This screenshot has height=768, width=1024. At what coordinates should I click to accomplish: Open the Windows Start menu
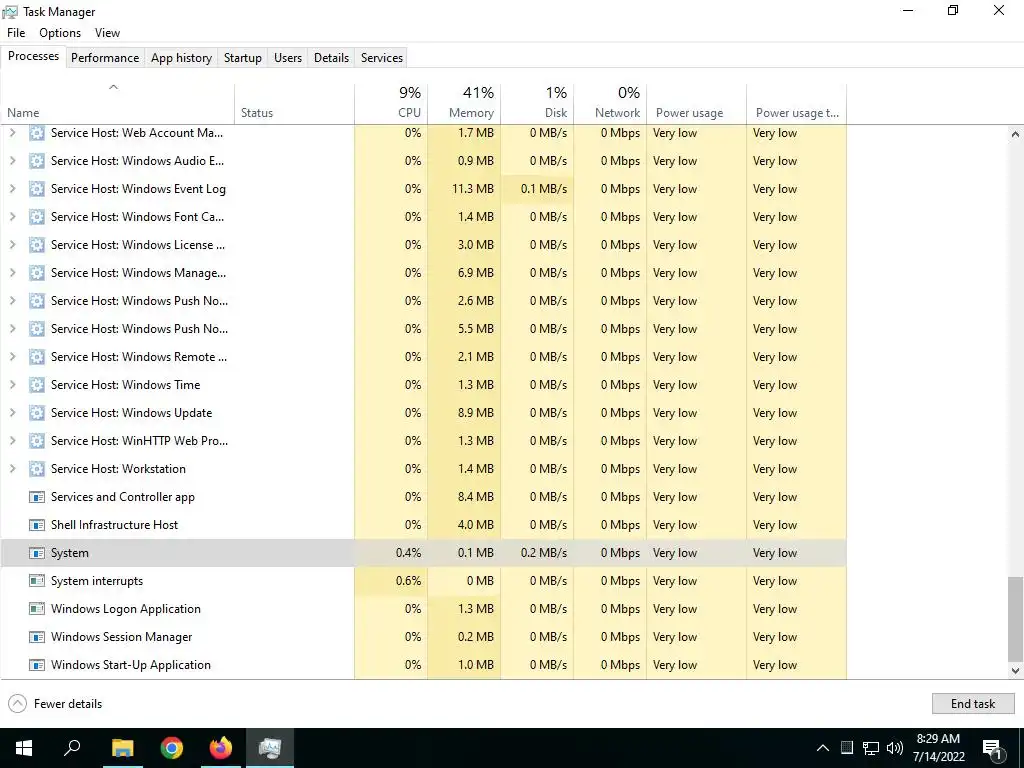point(24,748)
